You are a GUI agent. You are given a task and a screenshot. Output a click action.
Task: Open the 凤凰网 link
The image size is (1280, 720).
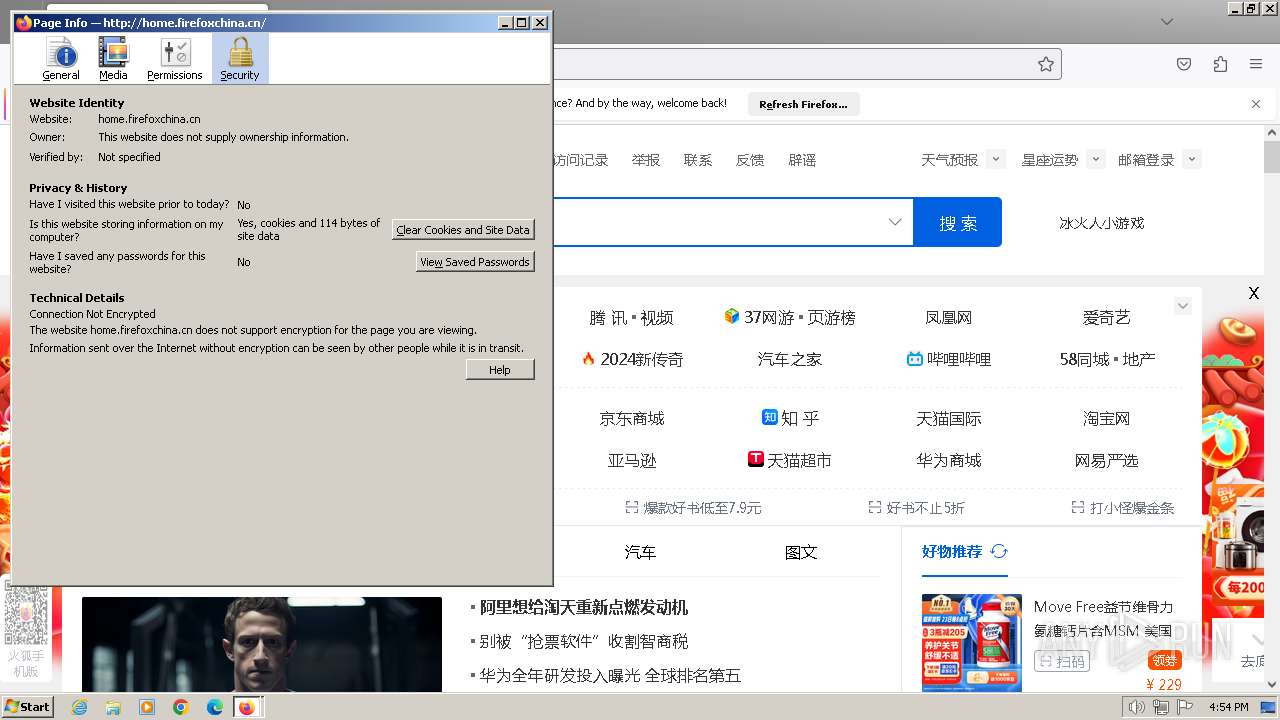949,317
